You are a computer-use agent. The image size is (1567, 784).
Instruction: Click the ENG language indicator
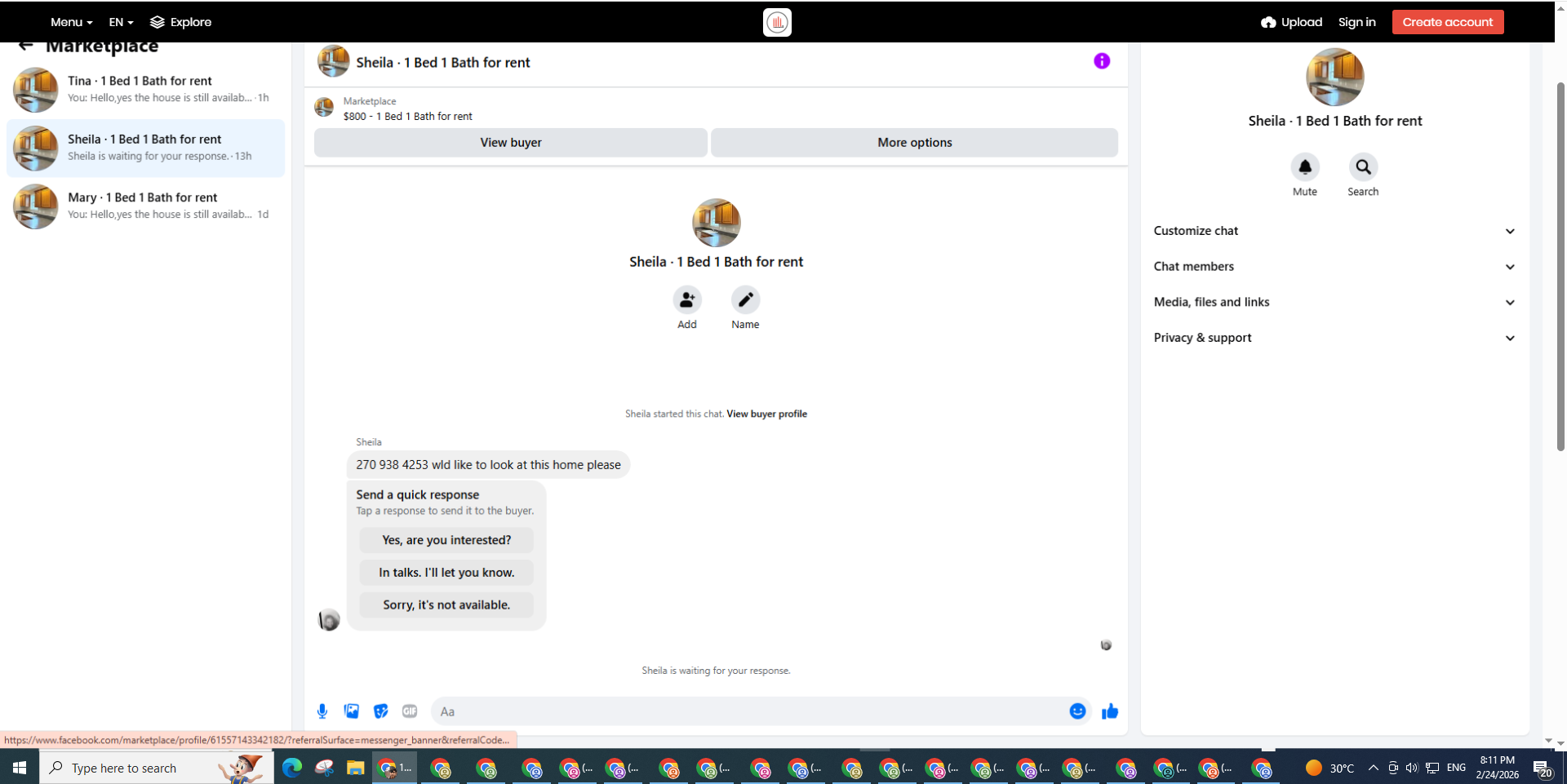tap(1456, 768)
